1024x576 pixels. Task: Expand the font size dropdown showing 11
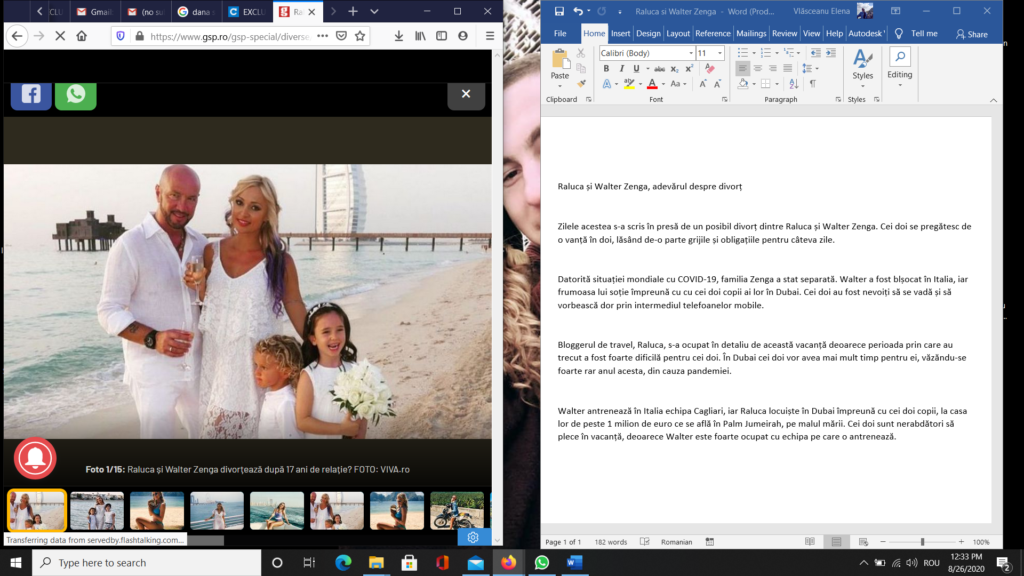point(720,53)
